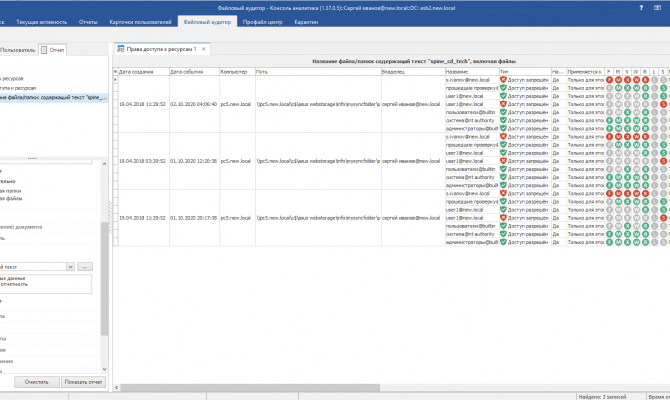Click red M icon for s.ivanov, 20:17:38 record
This screenshot has width=670, height=400.
pyautogui.click(x=618, y=194)
